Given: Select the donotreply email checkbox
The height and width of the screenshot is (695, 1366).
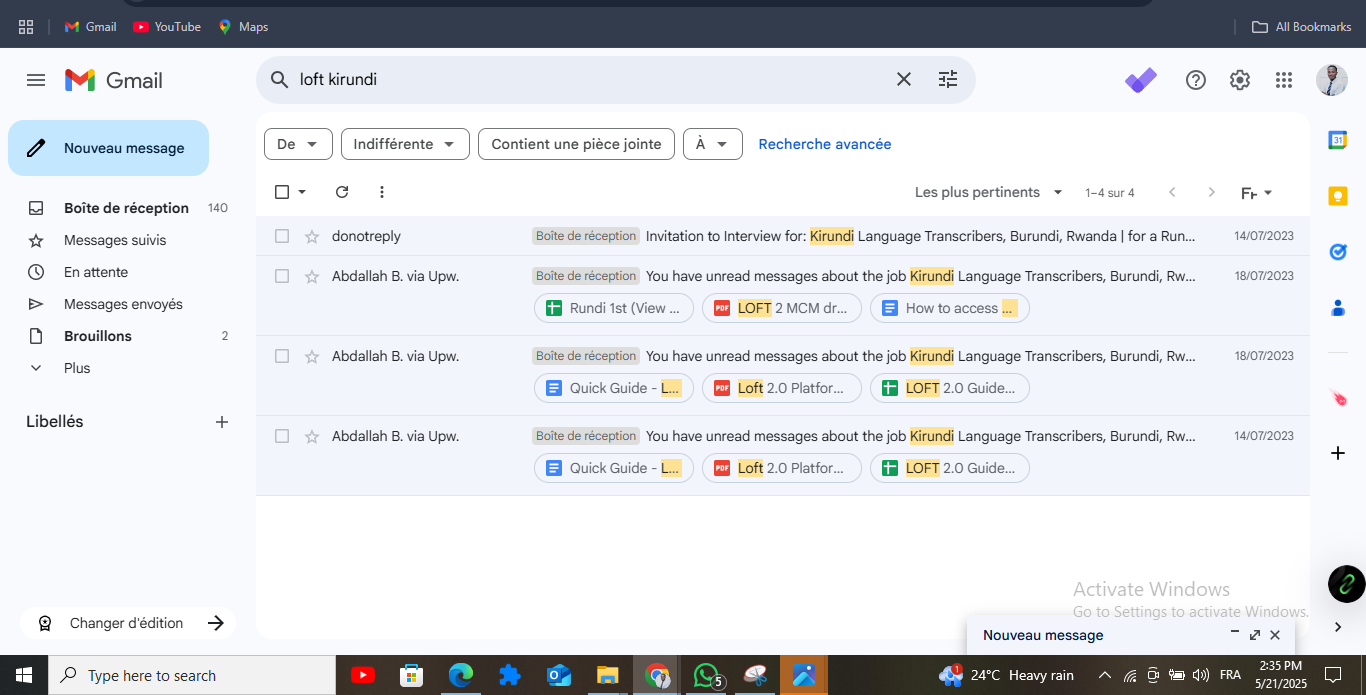Looking at the screenshot, I should (282, 236).
